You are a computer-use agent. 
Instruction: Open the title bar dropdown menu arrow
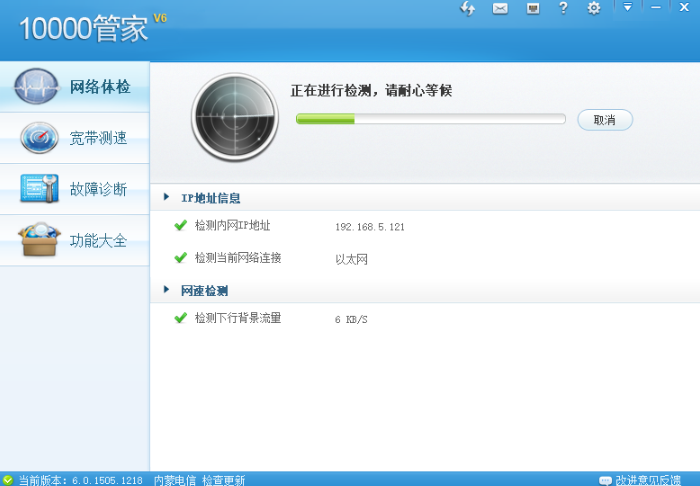click(627, 7)
